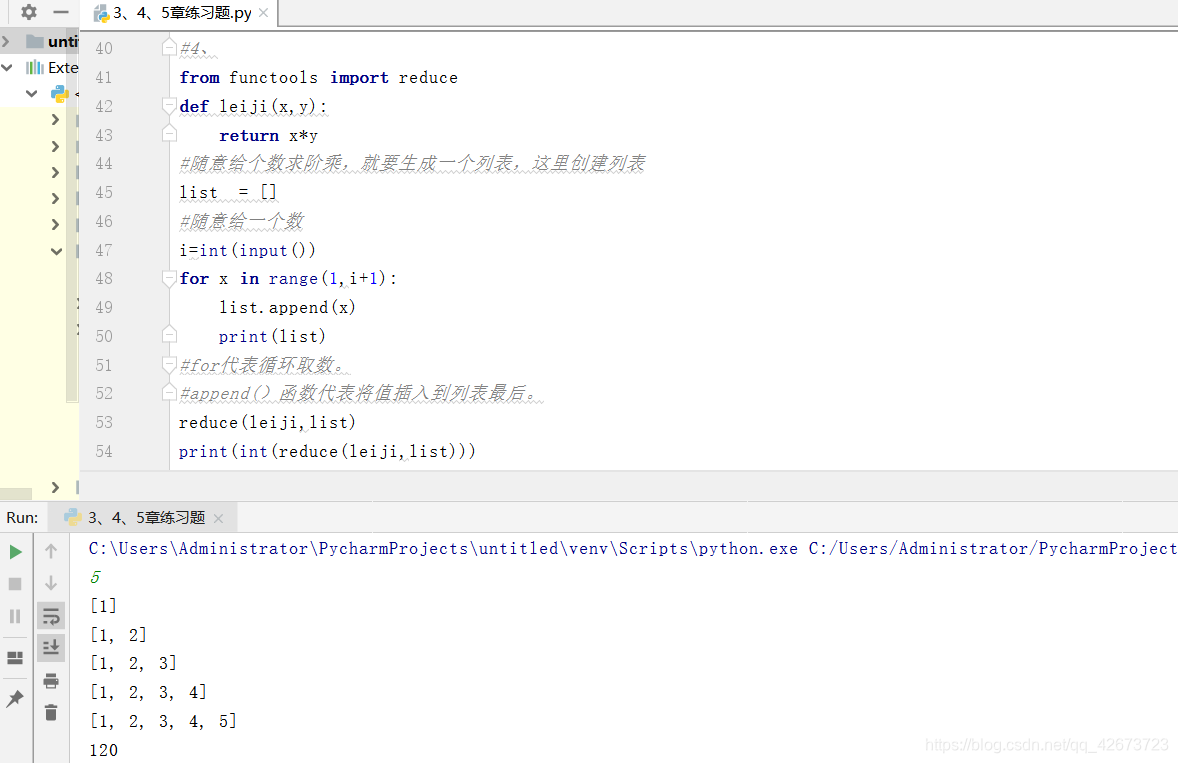This screenshot has width=1178, height=763.
Task: Pin the Run tool window tab
Action: pyautogui.click(x=15, y=697)
